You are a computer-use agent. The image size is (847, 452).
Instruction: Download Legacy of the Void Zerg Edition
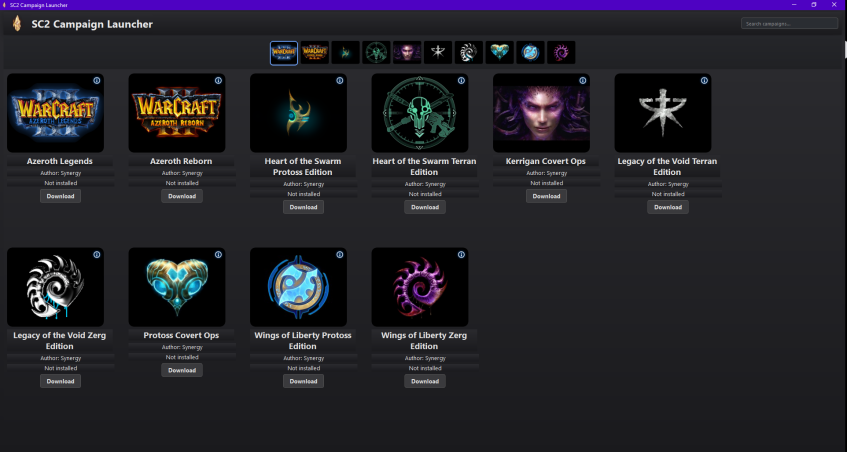[60, 381]
